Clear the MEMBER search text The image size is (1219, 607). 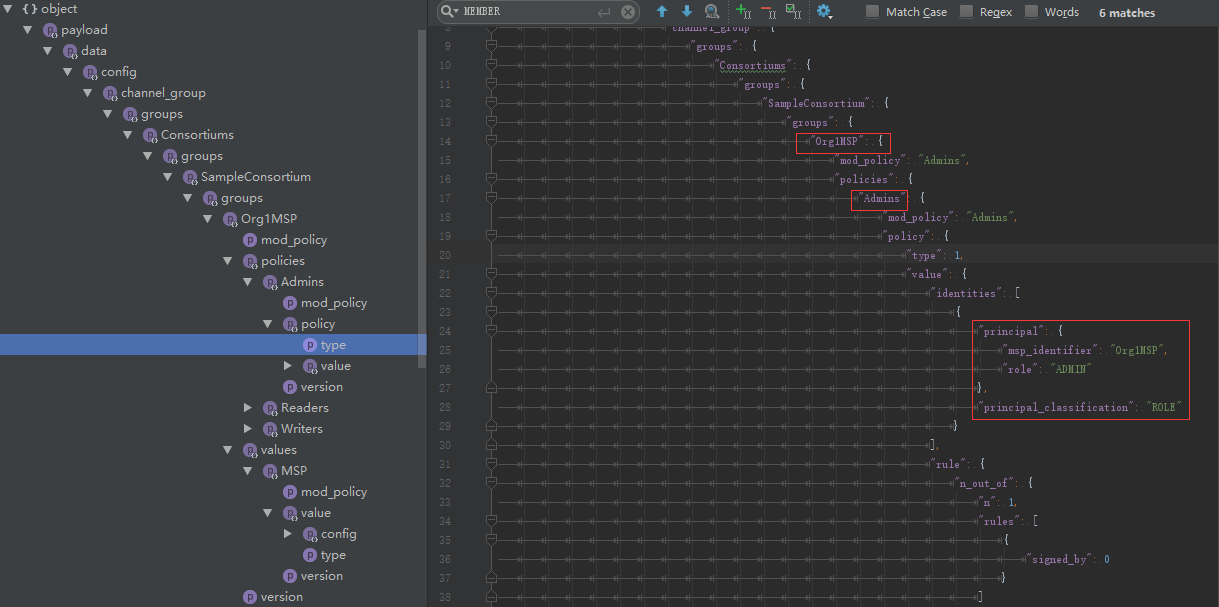(x=628, y=12)
